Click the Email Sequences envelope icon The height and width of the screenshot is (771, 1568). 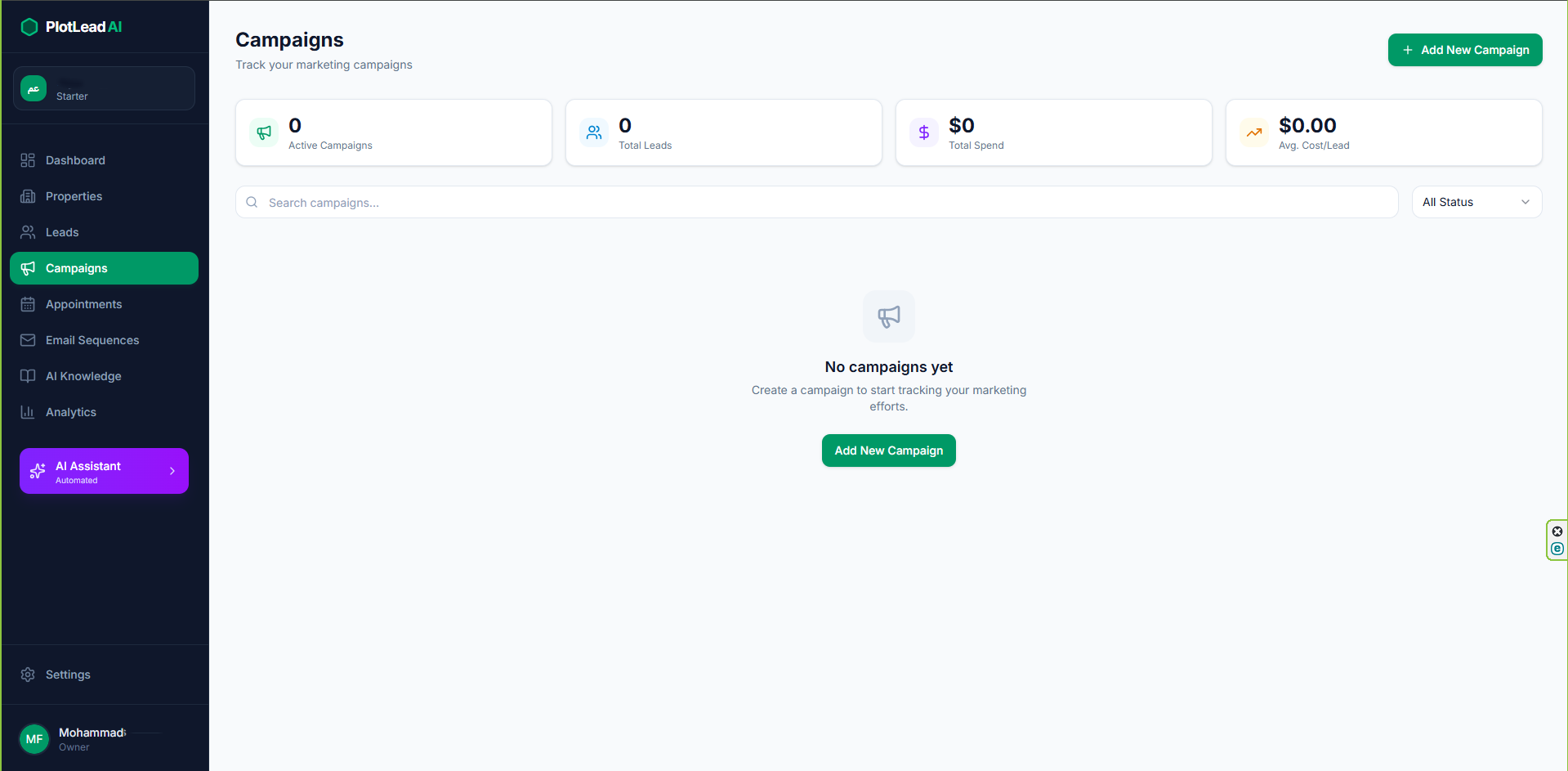tap(28, 340)
